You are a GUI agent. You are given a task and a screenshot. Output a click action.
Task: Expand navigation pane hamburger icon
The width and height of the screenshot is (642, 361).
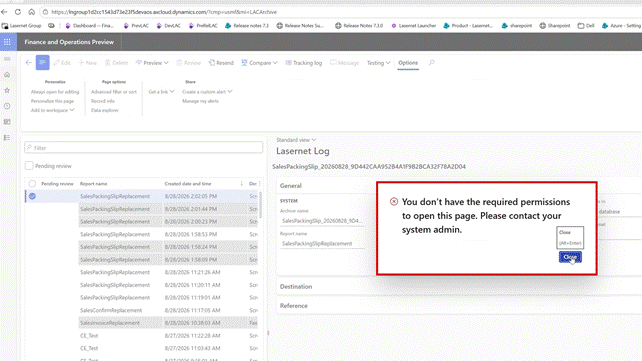coord(7,59)
